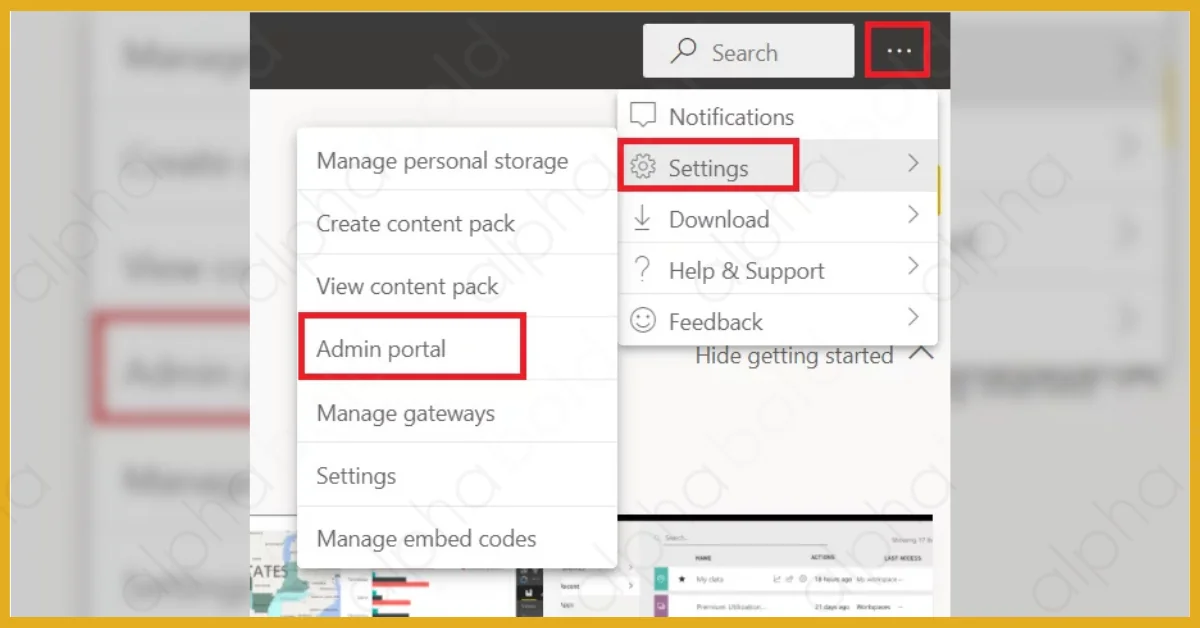Click the star icon beside My data

[x=681, y=578]
